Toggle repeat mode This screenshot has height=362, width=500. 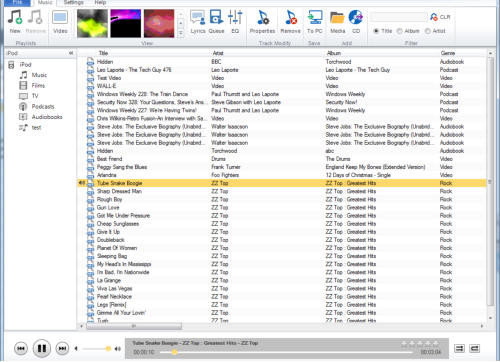474,349
